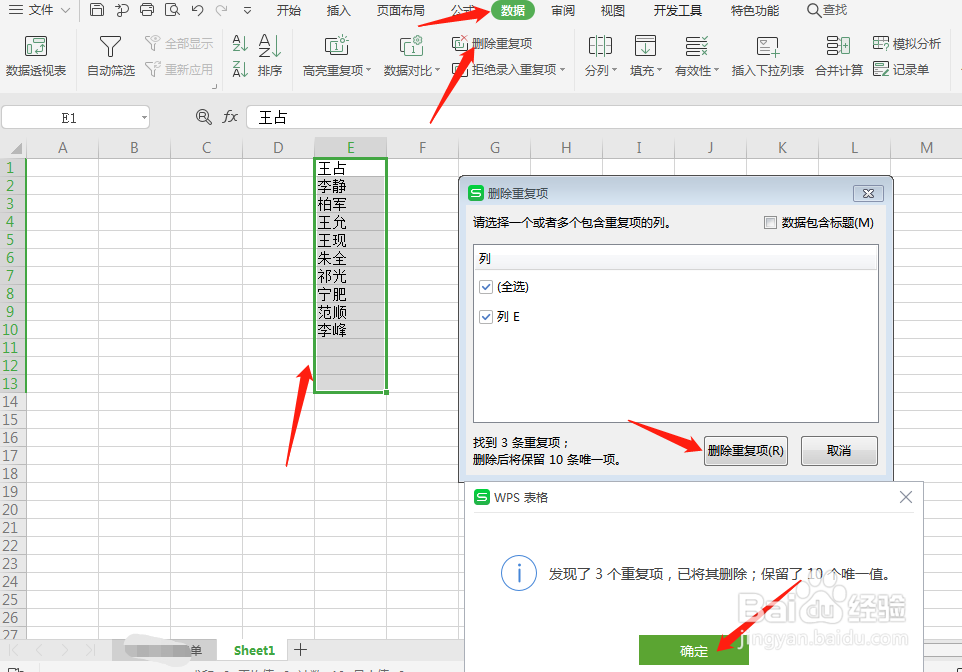962x672 pixels.
Task: Click 删除重复项 in the ribbon
Action: click(x=492, y=44)
